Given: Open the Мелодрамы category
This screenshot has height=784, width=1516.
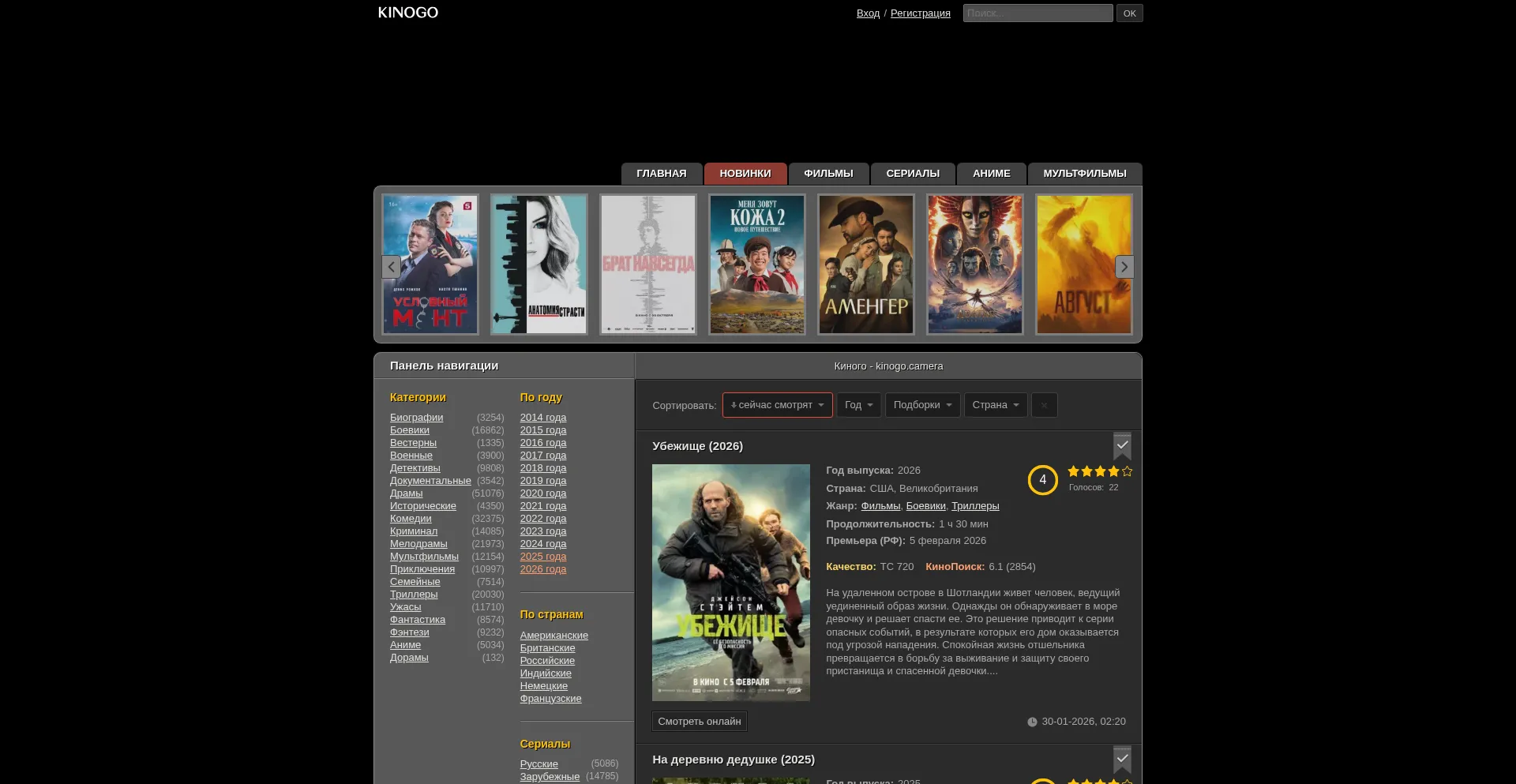Looking at the screenshot, I should click(418, 544).
